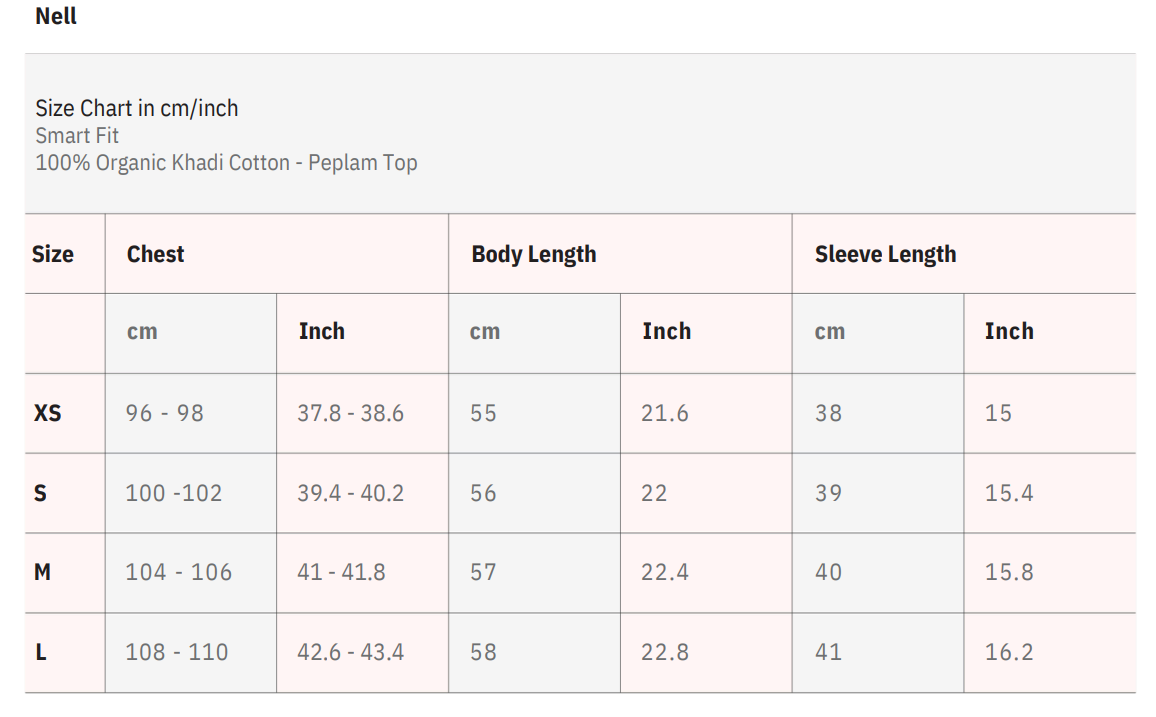The image size is (1156, 717).
Task: Click the Size Chart in cm/inch title
Action: [137, 108]
